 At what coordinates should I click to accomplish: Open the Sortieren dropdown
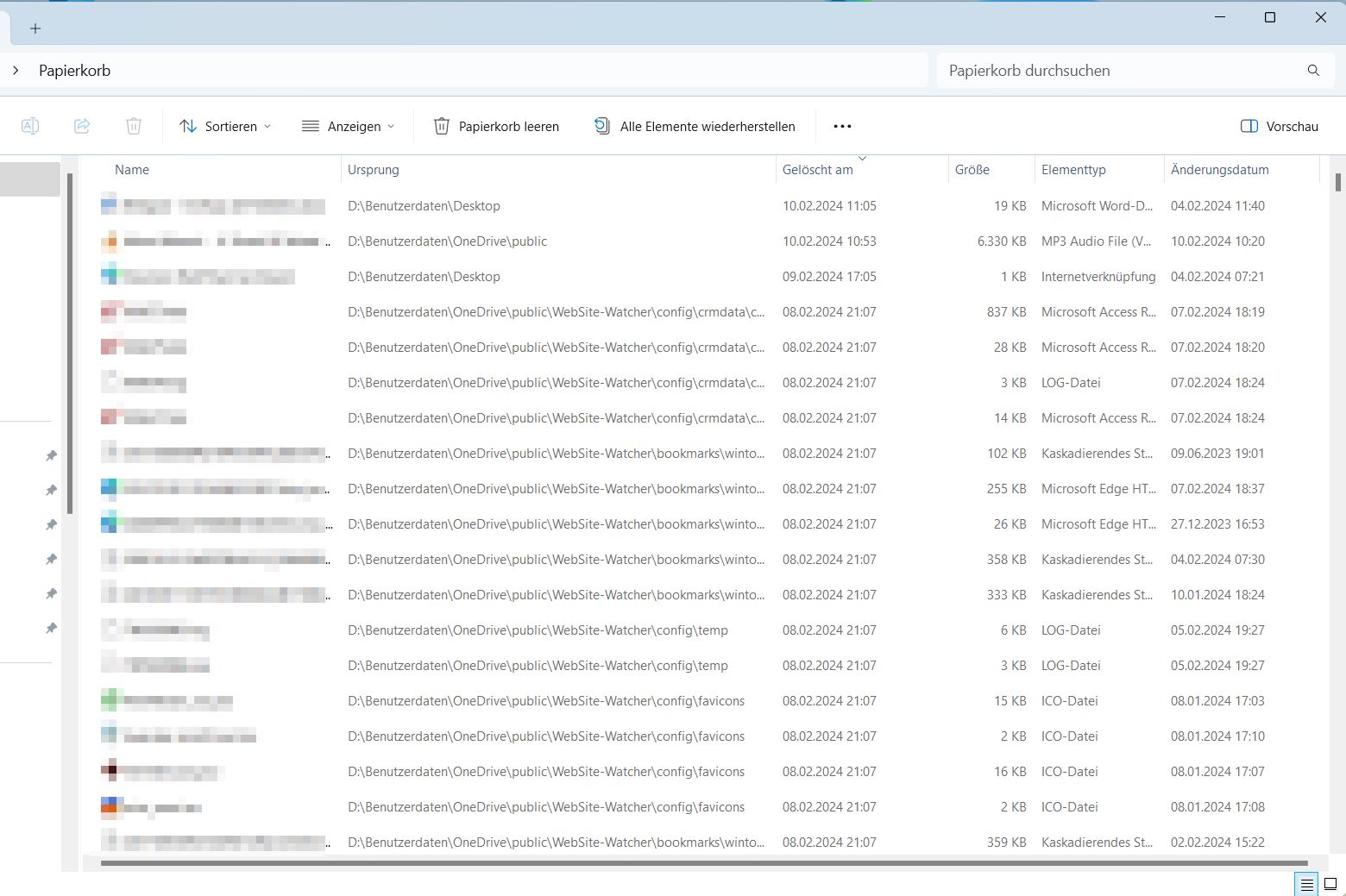tap(225, 126)
